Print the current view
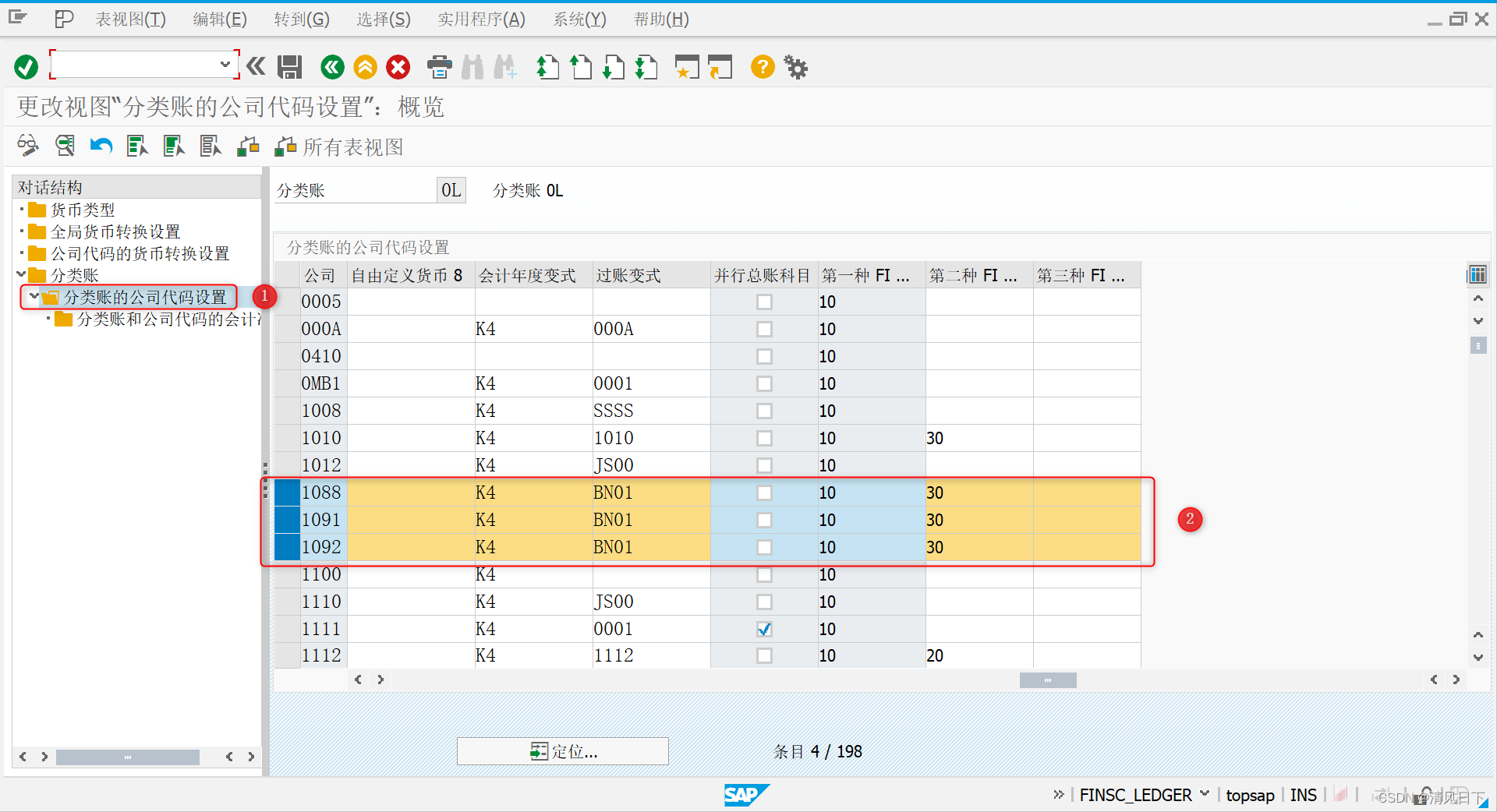This screenshot has width=1497, height=812. 439,67
